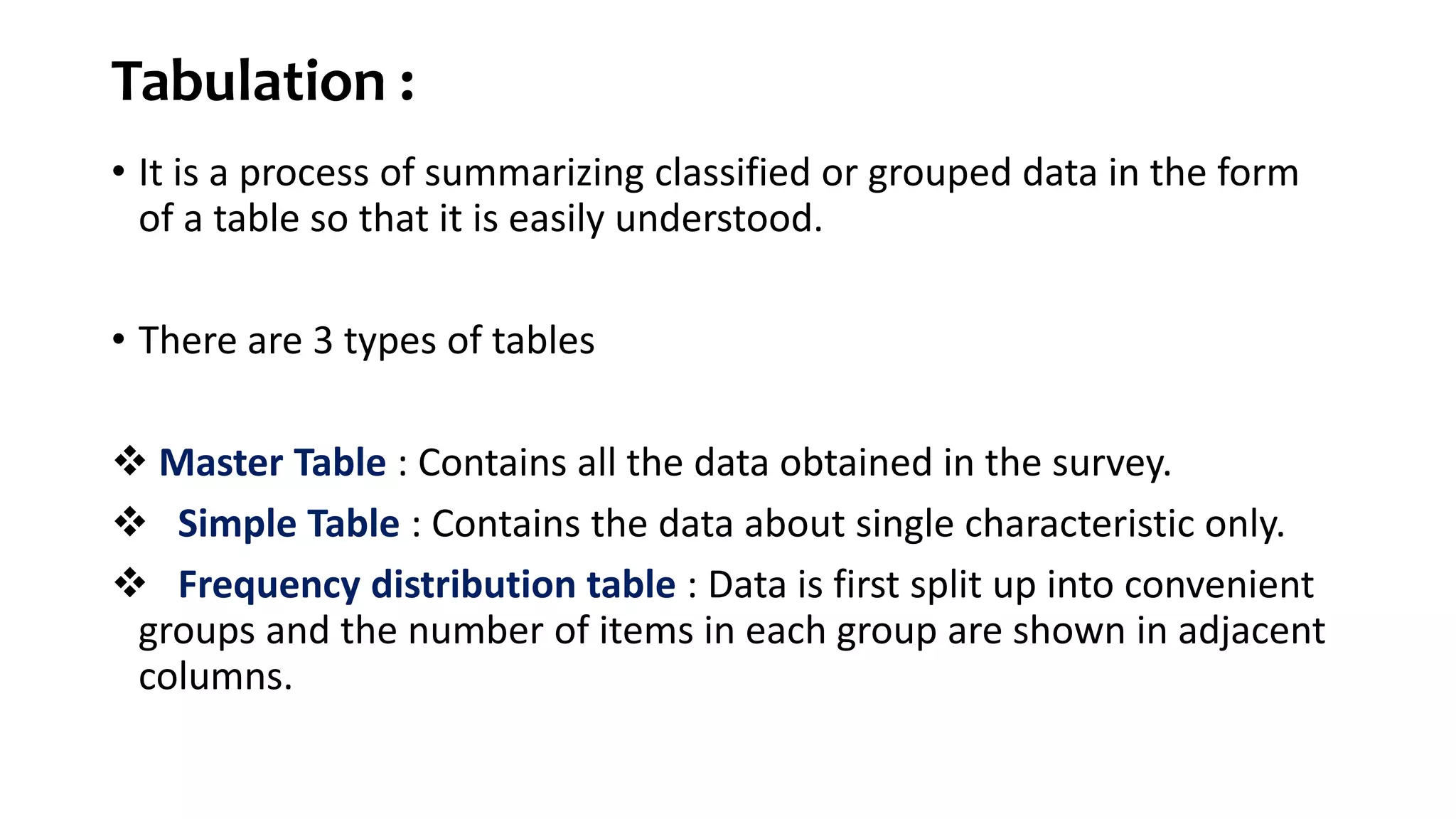This screenshot has height=819, width=1456.
Task: Click the round bullet before 'There are 3 types'
Action: point(119,340)
